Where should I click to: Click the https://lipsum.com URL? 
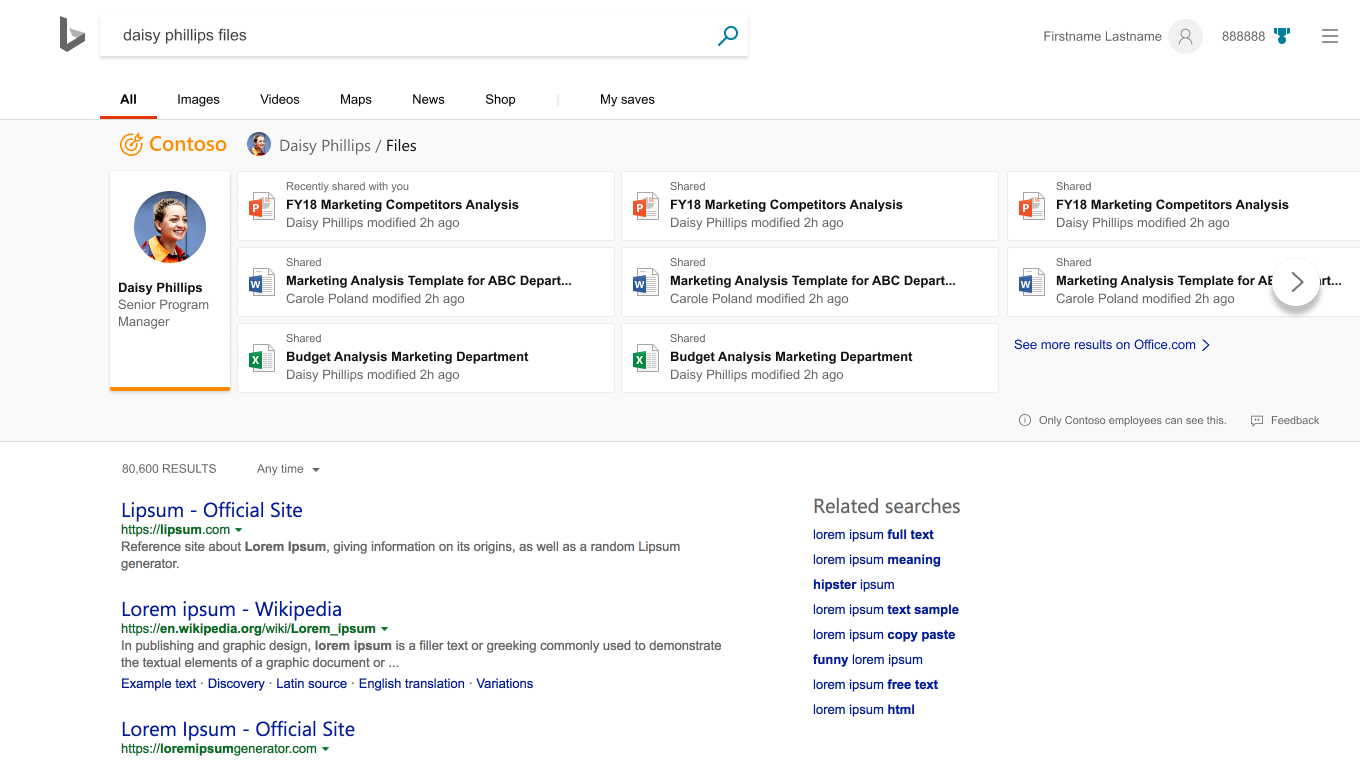click(x=175, y=530)
